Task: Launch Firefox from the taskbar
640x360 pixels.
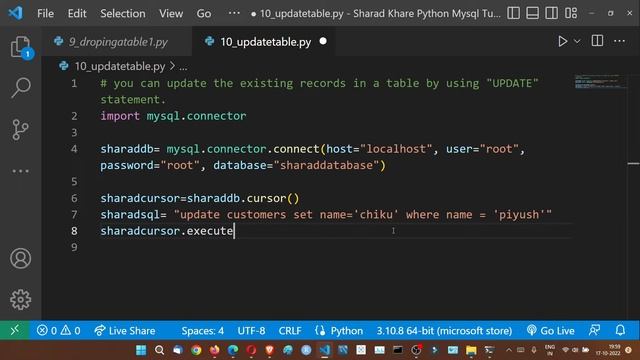Action: (x=214, y=350)
